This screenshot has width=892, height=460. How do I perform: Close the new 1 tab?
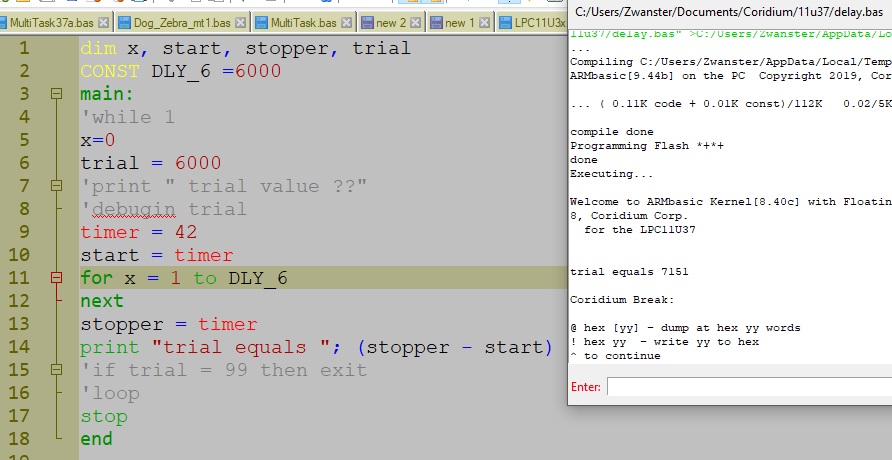(484, 23)
